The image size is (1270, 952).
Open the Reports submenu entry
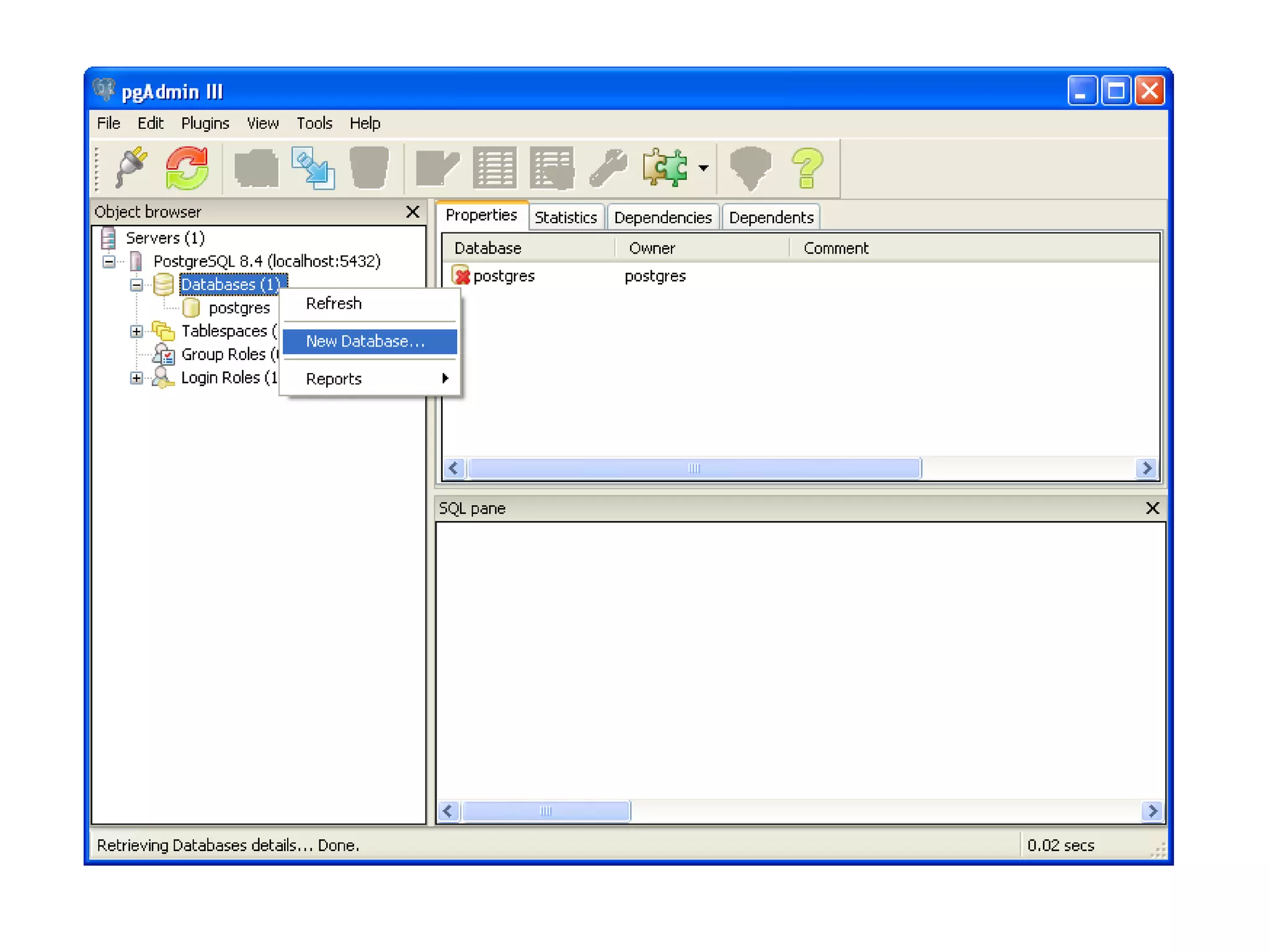pyautogui.click(x=334, y=379)
